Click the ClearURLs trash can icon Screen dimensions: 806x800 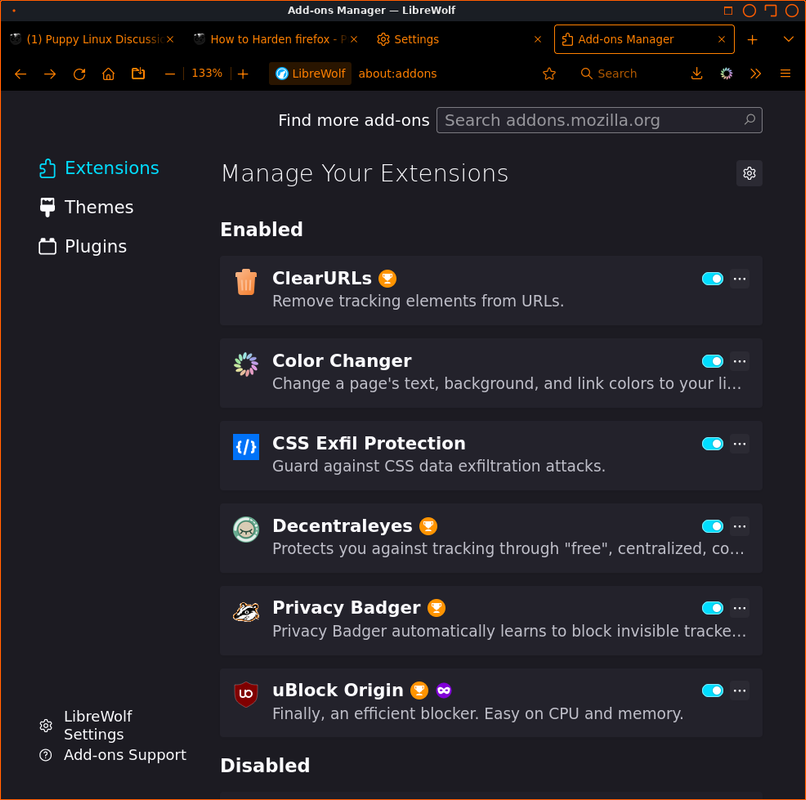(246, 282)
